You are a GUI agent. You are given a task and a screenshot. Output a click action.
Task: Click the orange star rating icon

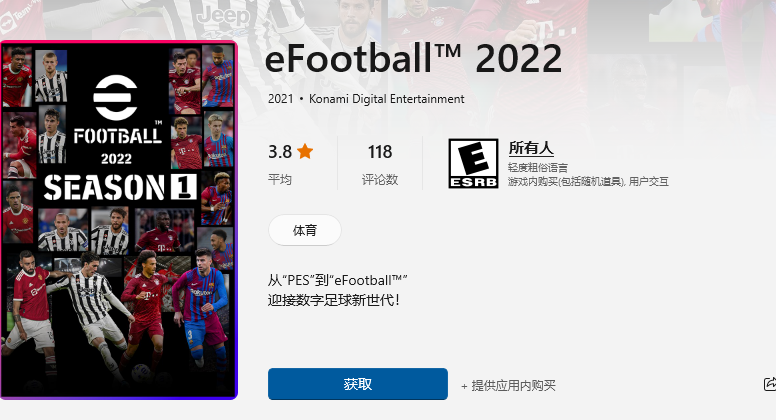coord(305,151)
